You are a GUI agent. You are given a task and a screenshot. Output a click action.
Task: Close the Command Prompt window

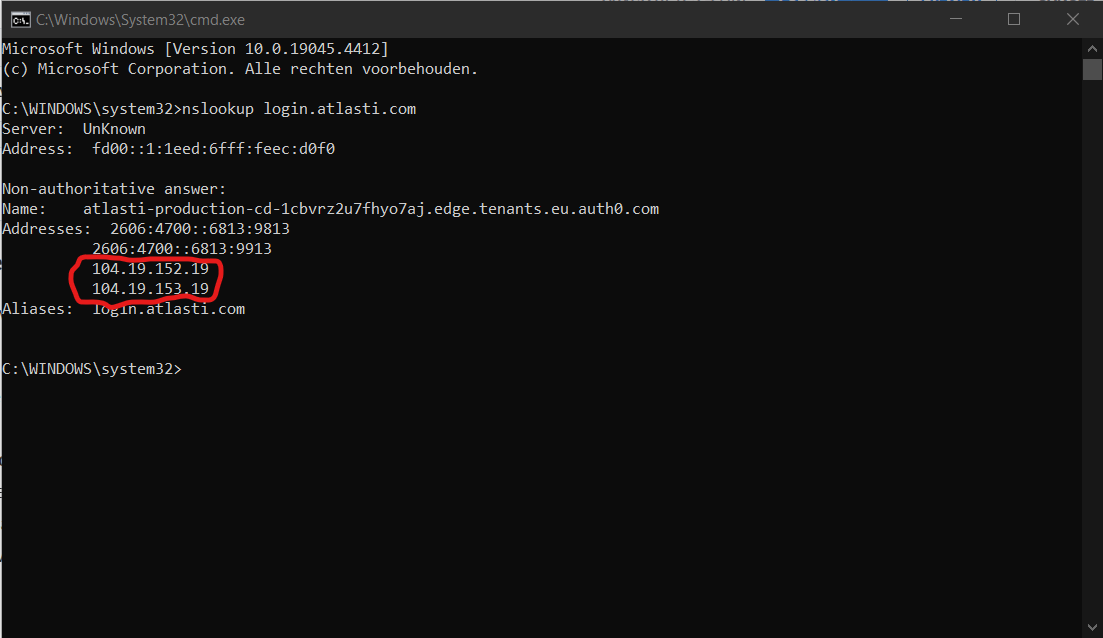coord(1073,19)
